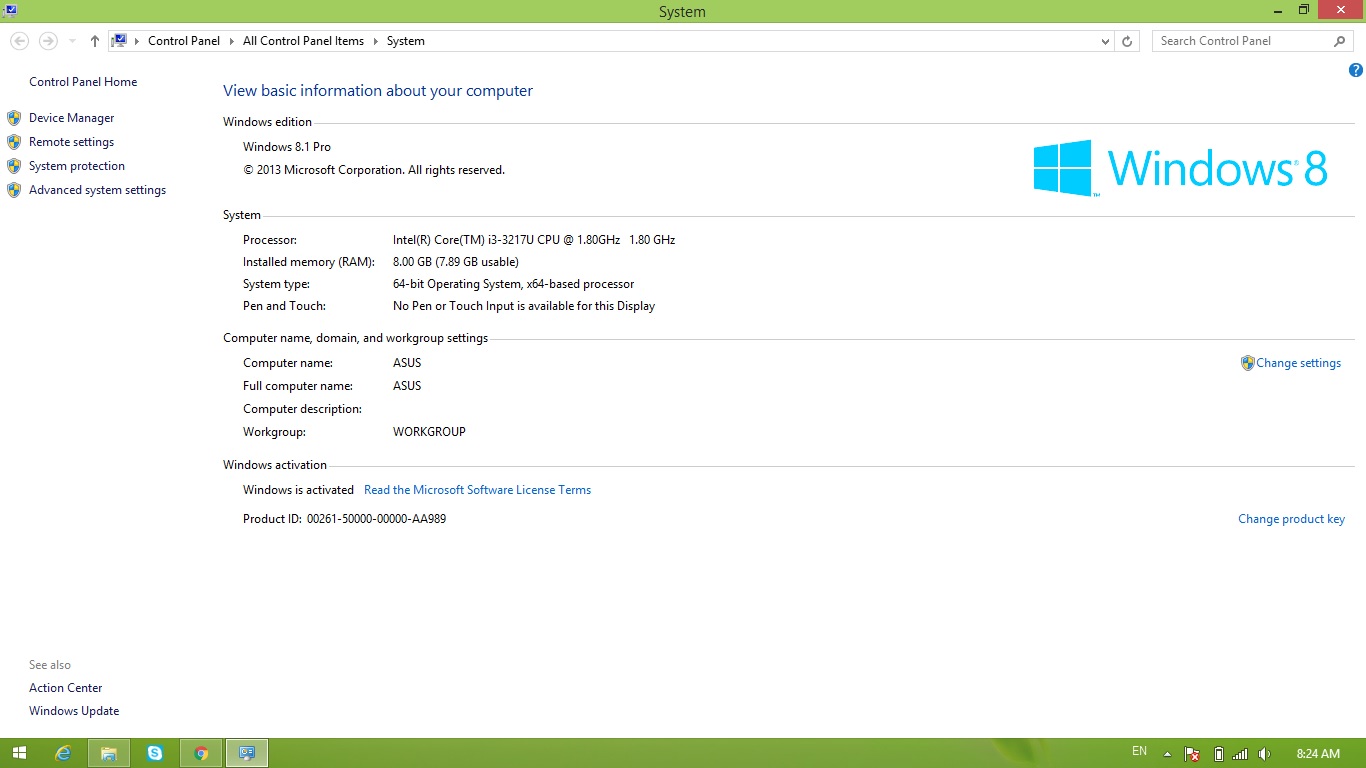This screenshot has width=1366, height=768.
Task: Open Advanced system settings
Action: [98, 190]
